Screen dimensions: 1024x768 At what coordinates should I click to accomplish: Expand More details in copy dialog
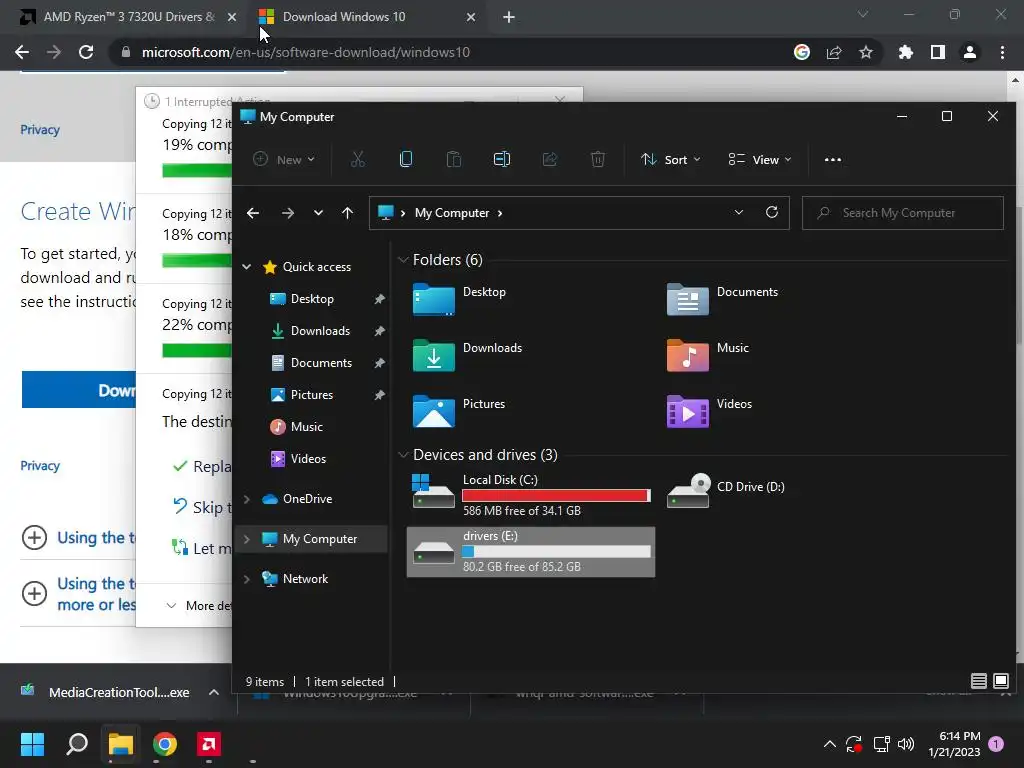pos(199,605)
